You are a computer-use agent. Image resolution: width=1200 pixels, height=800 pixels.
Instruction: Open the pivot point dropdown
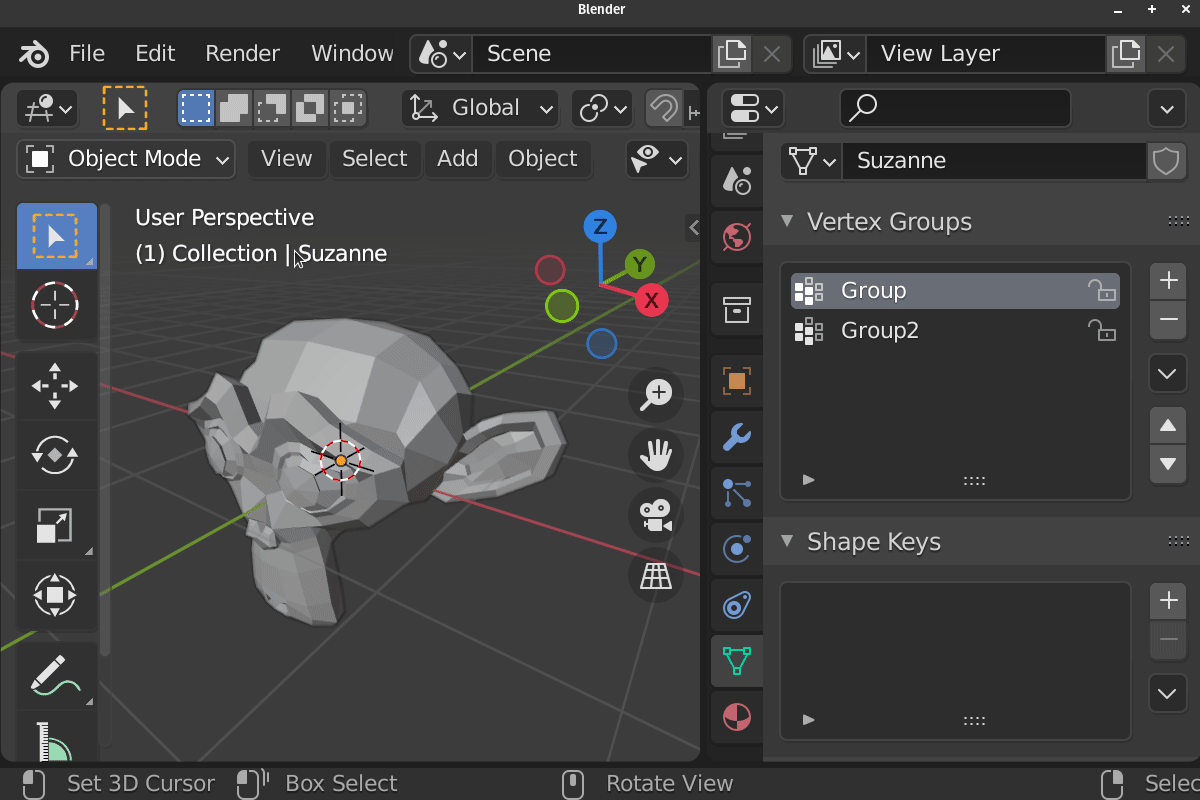[x=602, y=108]
